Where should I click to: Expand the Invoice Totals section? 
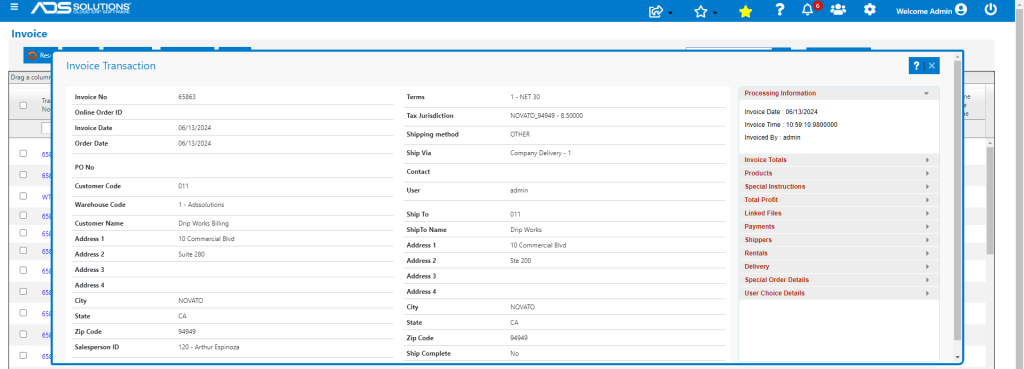(839, 160)
